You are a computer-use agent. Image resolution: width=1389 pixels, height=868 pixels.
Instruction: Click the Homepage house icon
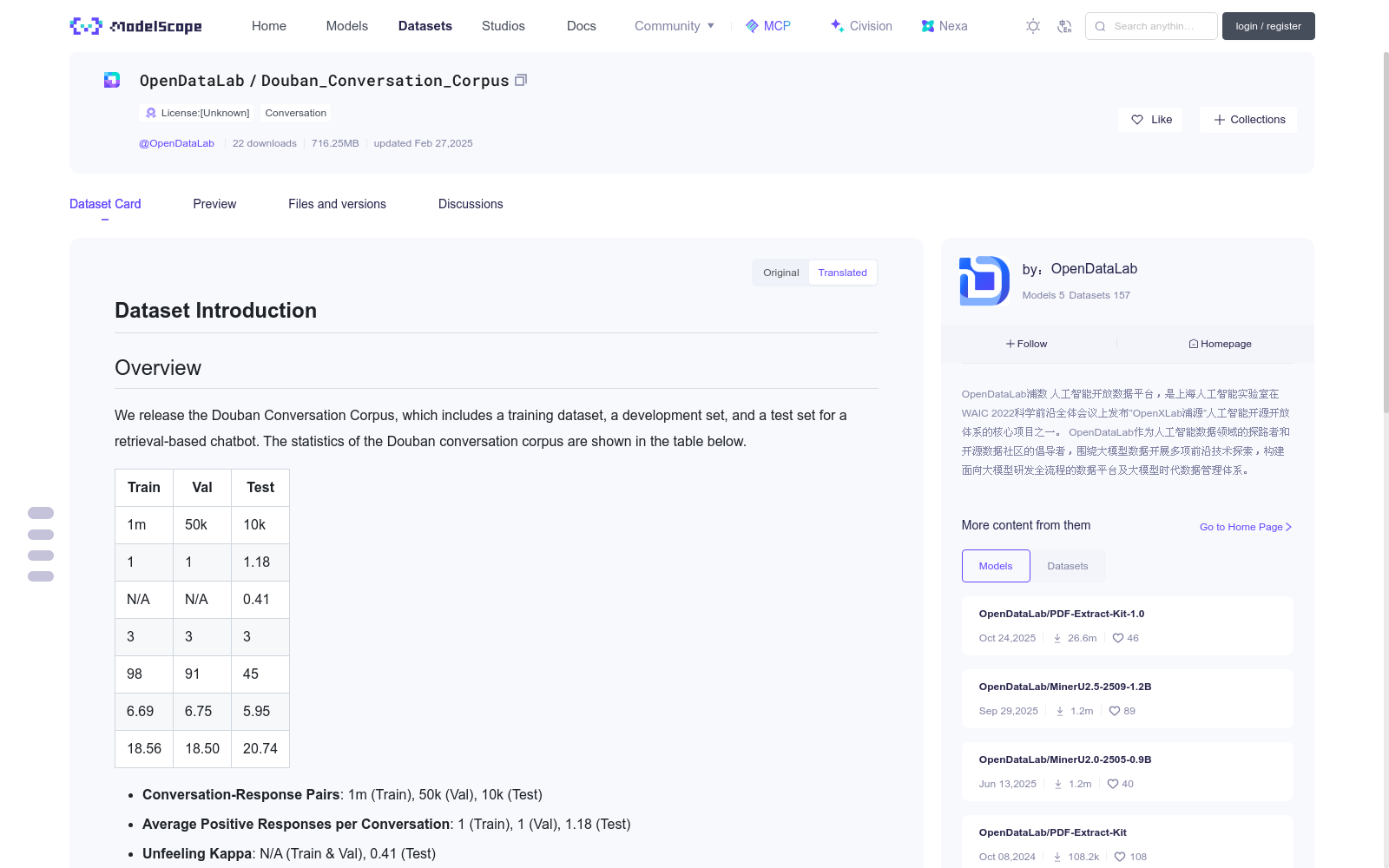1194,344
